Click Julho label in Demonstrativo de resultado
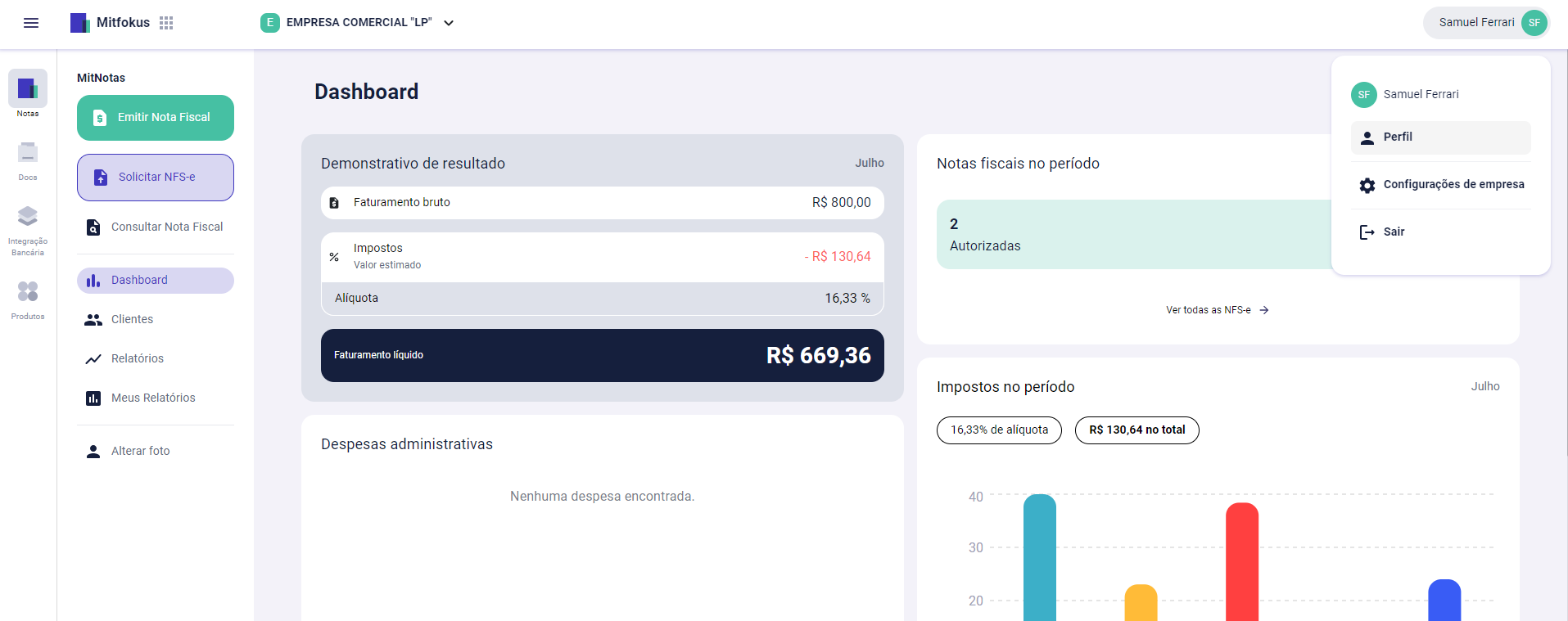 tap(870, 164)
